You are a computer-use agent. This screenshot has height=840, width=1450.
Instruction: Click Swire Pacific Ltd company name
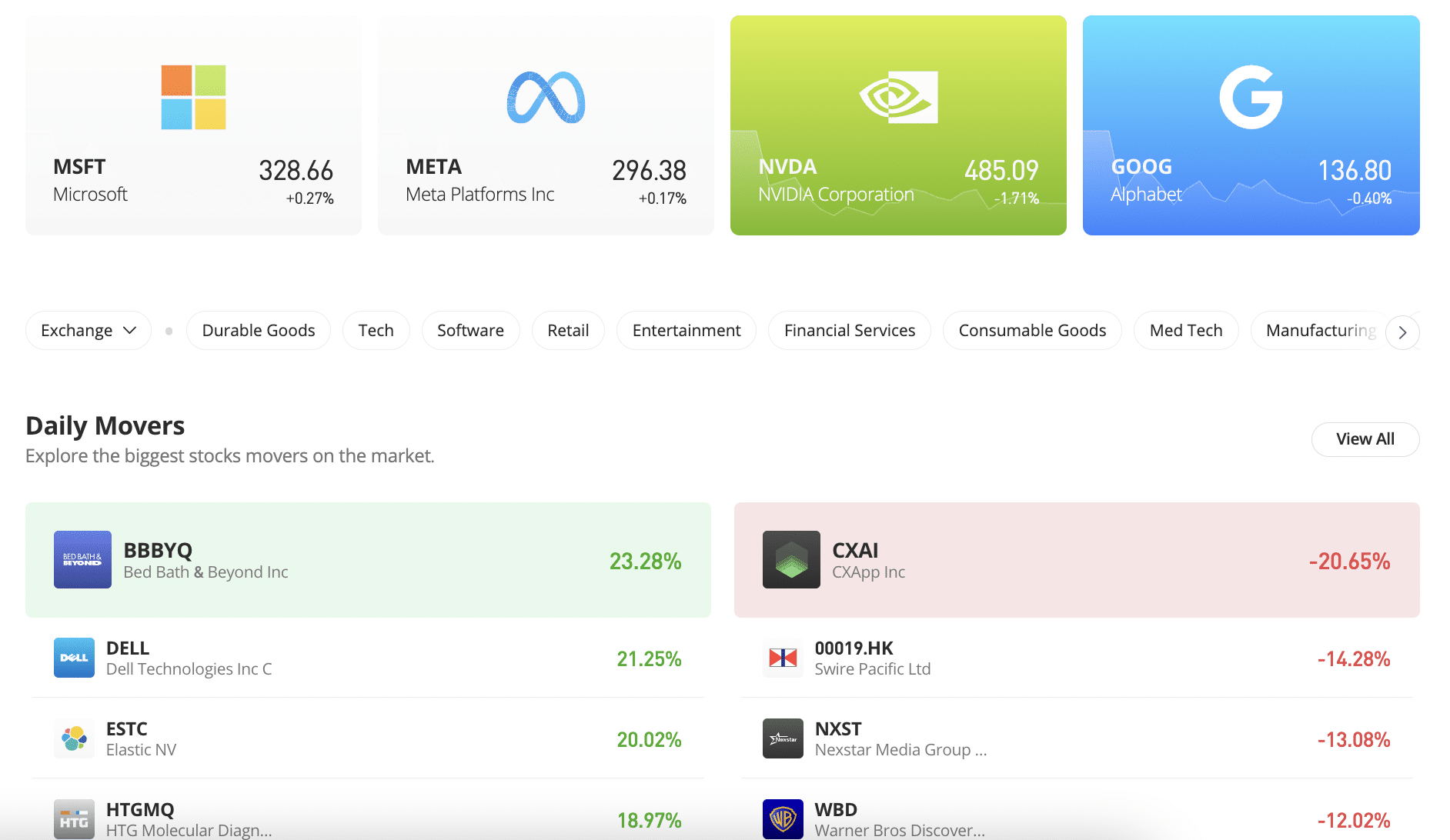(873, 669)
